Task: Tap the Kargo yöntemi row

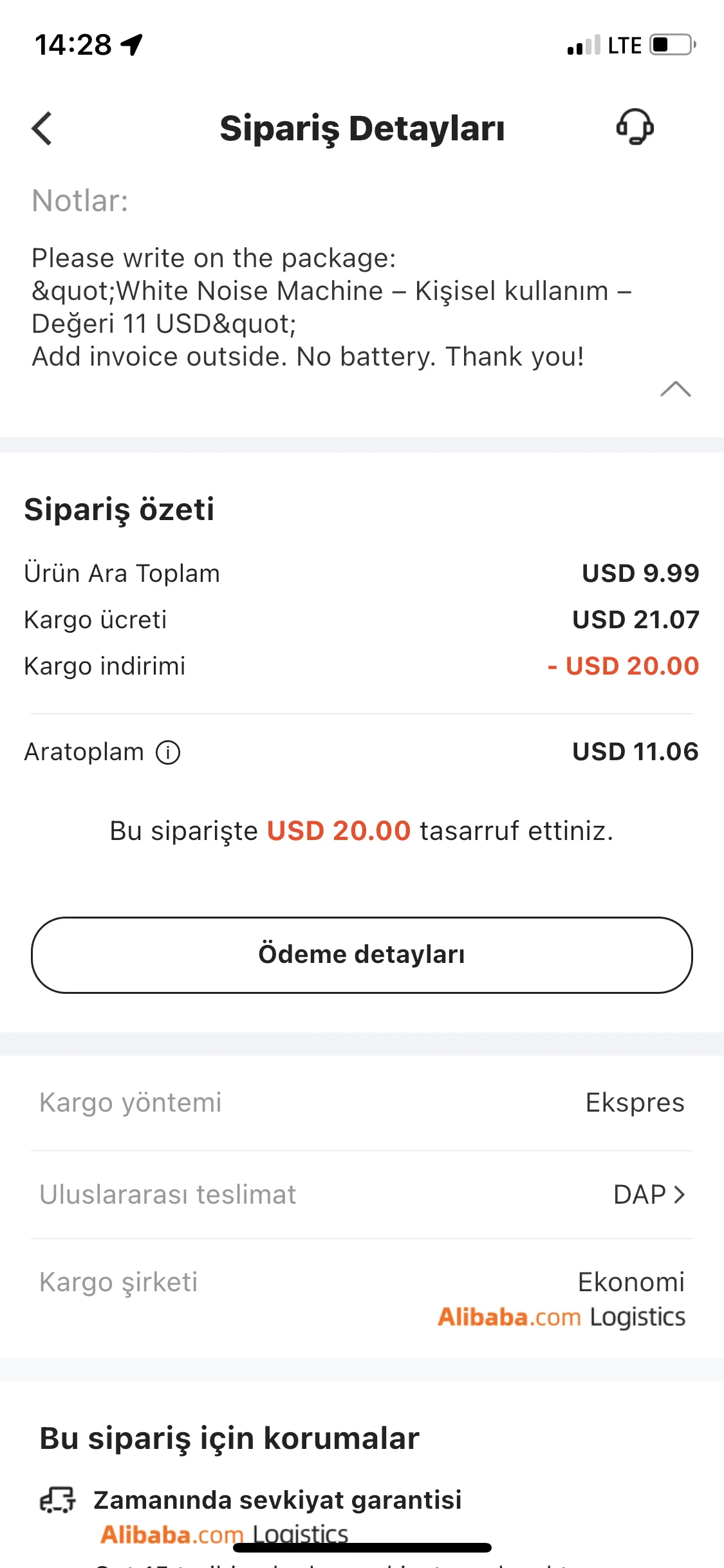Action: [362, 1103]
